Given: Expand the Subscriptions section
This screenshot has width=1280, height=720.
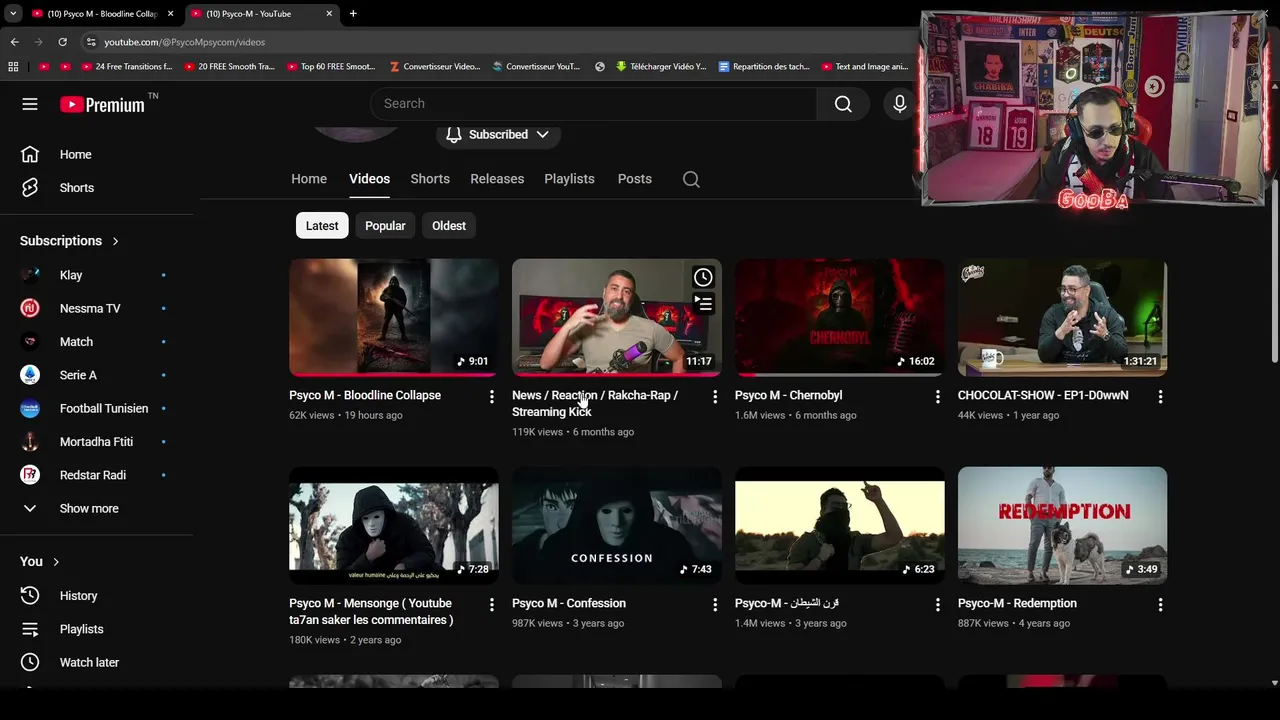Looking at the screenshot, I should [x=70, y=241].
